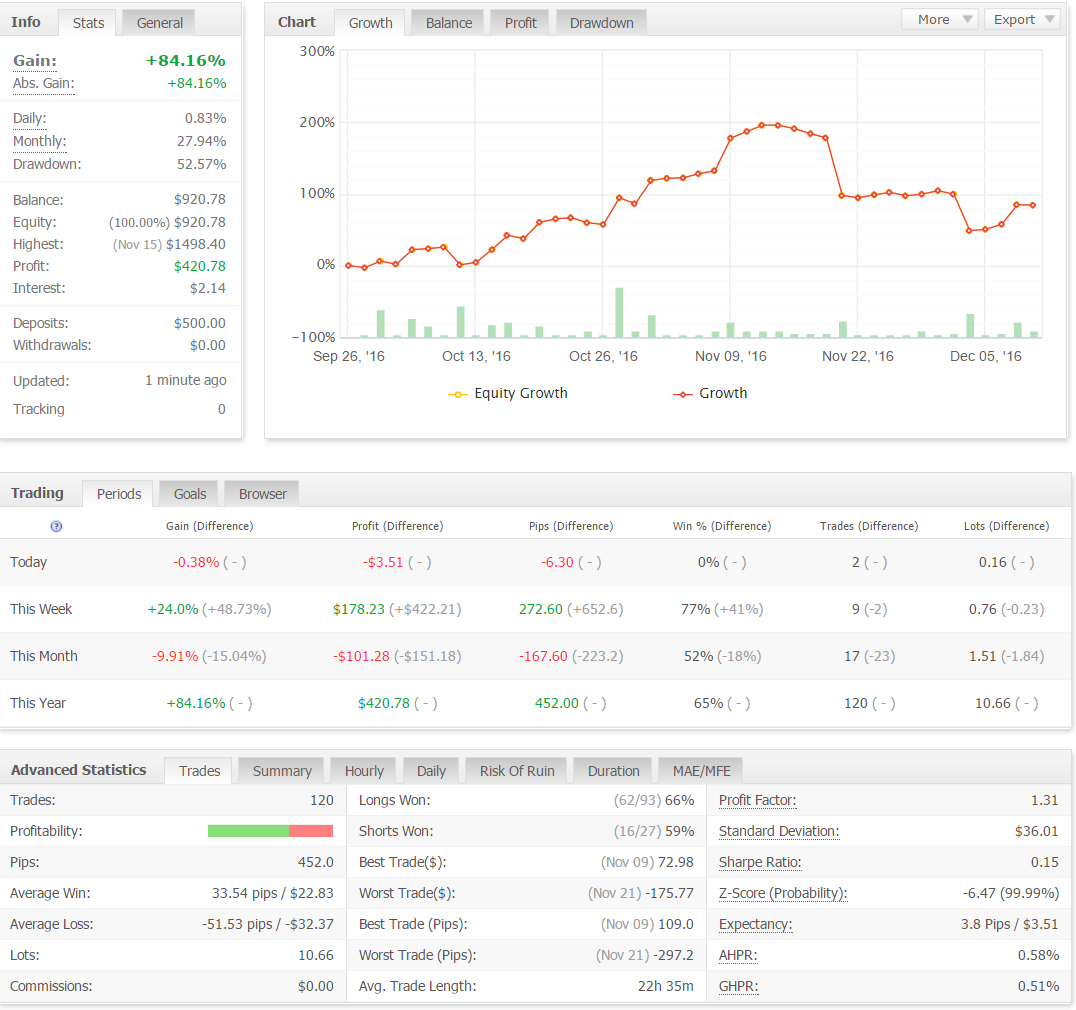The width and height of the screenshot is (1076, 1010).
Task: Click the Expectancy label
Action: pyautogui.click(x=755, y=924)
